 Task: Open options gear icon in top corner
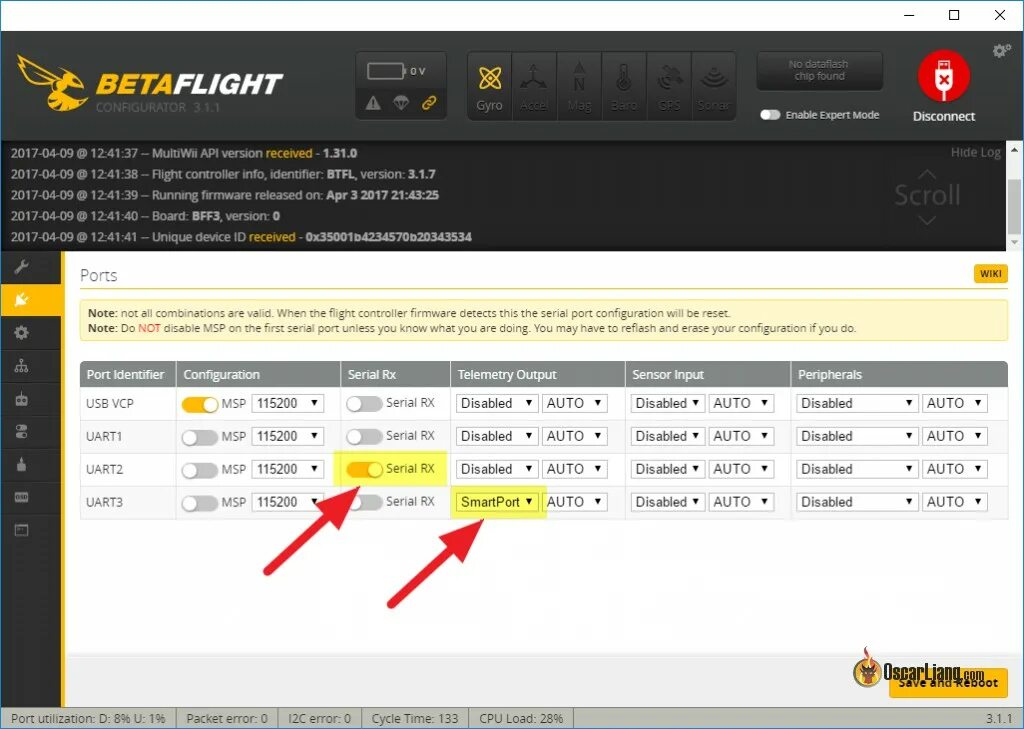1001,51
